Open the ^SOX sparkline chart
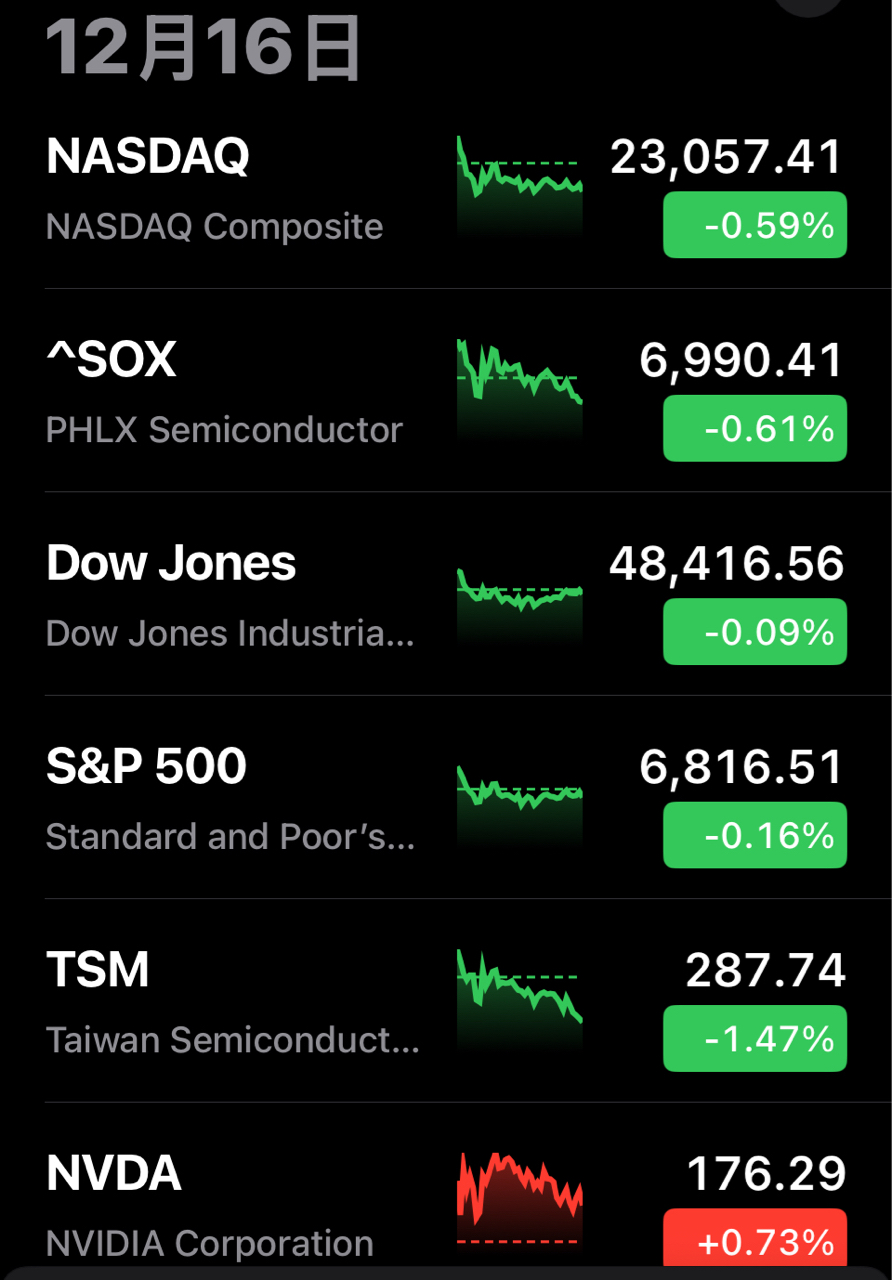This screenshot has width=892, height=1280. tap(519, 390)
